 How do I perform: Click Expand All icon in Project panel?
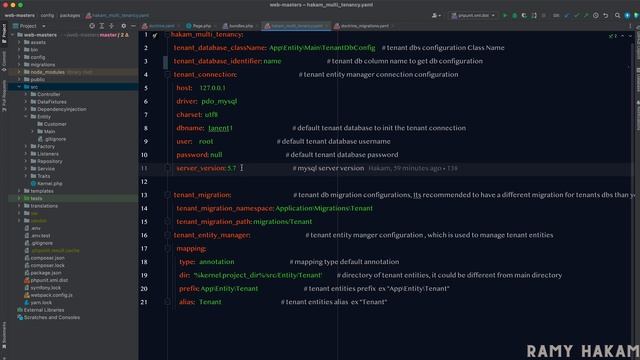(102, 26)
